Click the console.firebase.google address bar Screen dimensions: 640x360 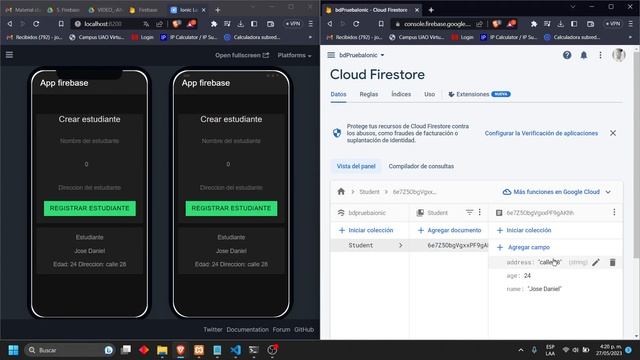(437, 24)
